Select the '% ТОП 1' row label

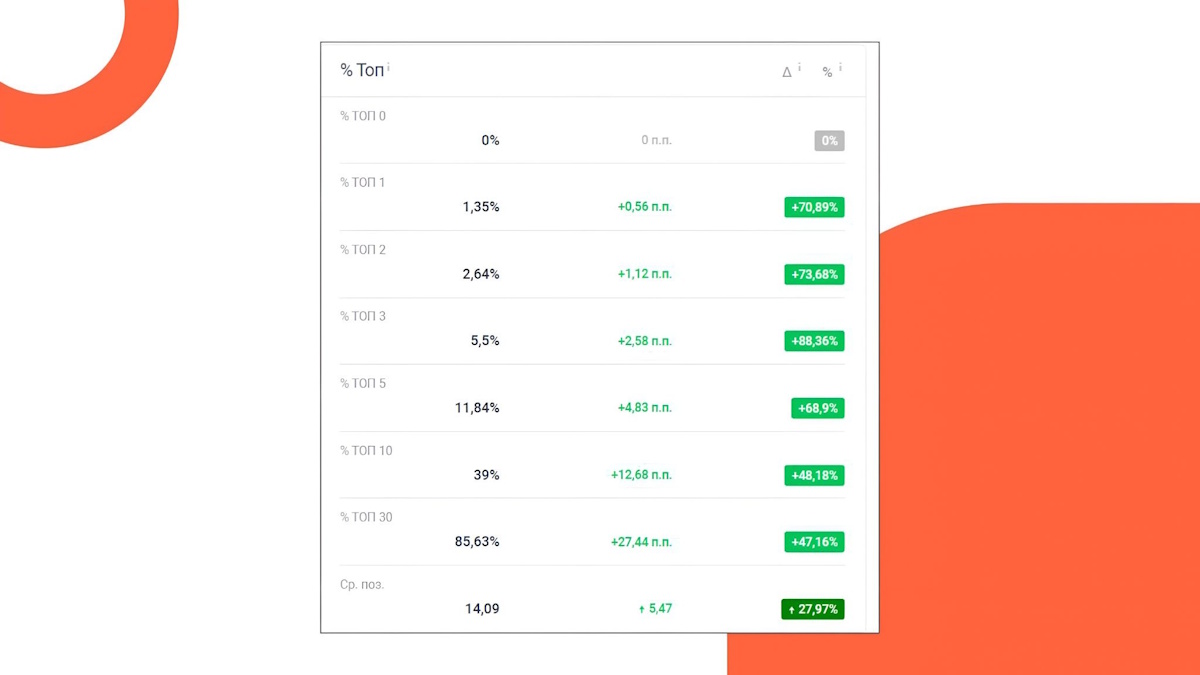click(x=362, y=182)
